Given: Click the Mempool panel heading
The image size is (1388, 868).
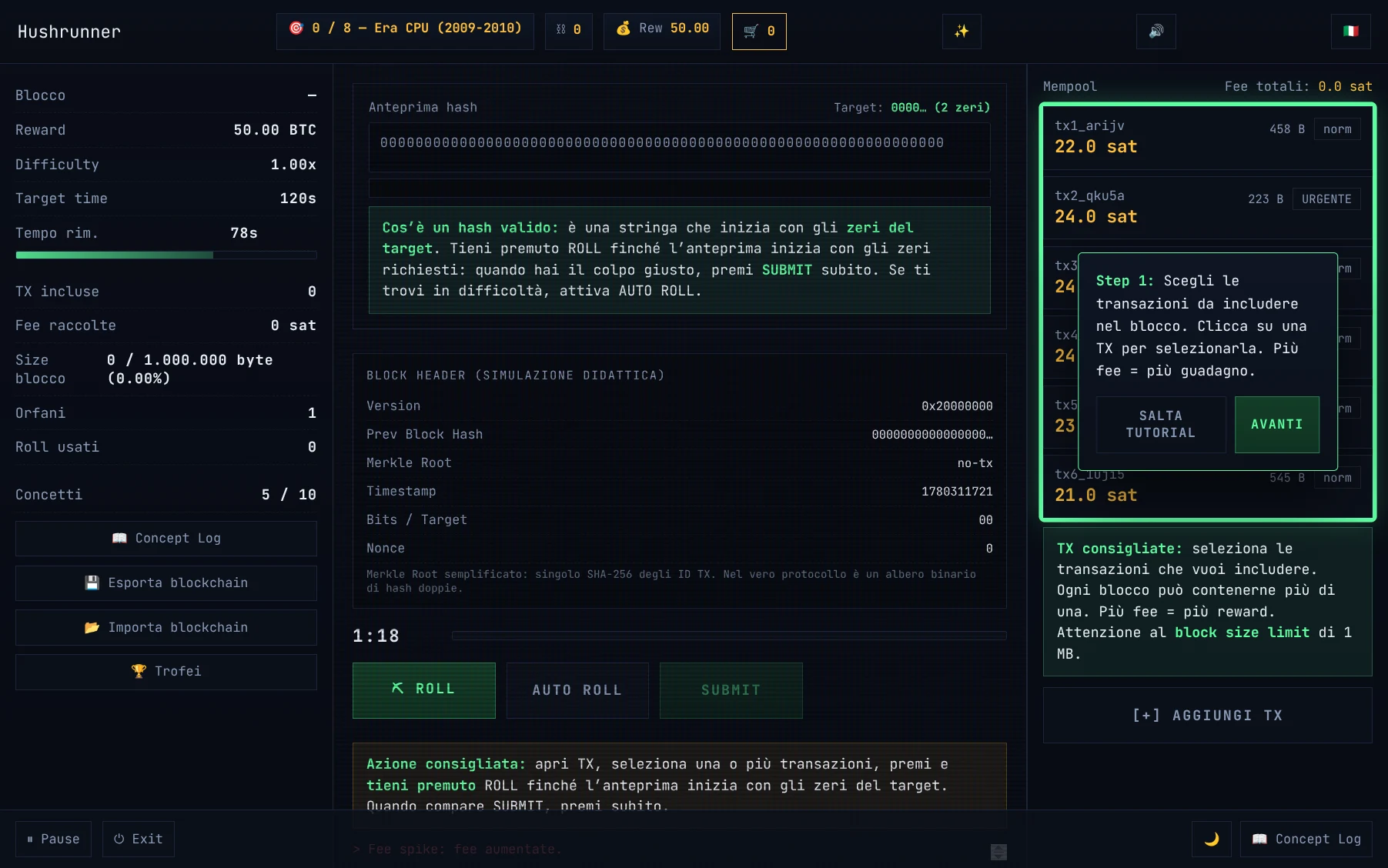Looking at the screenshot, I should (1070, 87).
